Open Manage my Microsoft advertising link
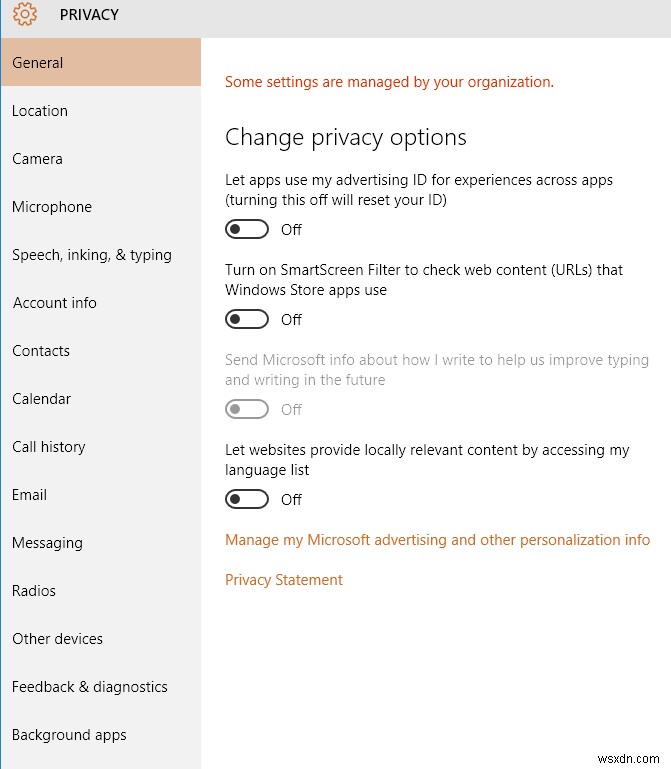The image size is (671, 769). pos(437,540)
